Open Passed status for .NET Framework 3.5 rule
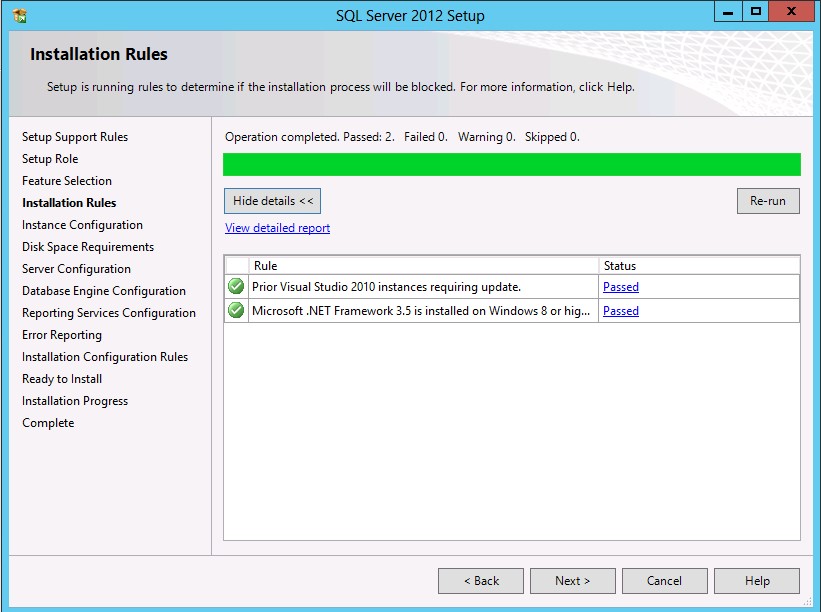The image size is (821, 612). click(620, 311)
